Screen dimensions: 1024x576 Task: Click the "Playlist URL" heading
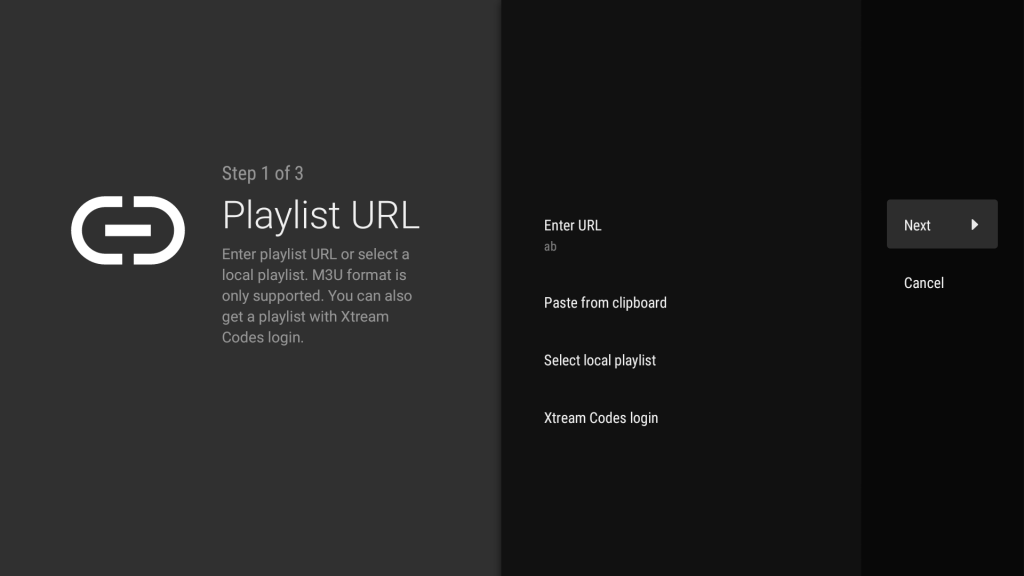pos(320,215)
